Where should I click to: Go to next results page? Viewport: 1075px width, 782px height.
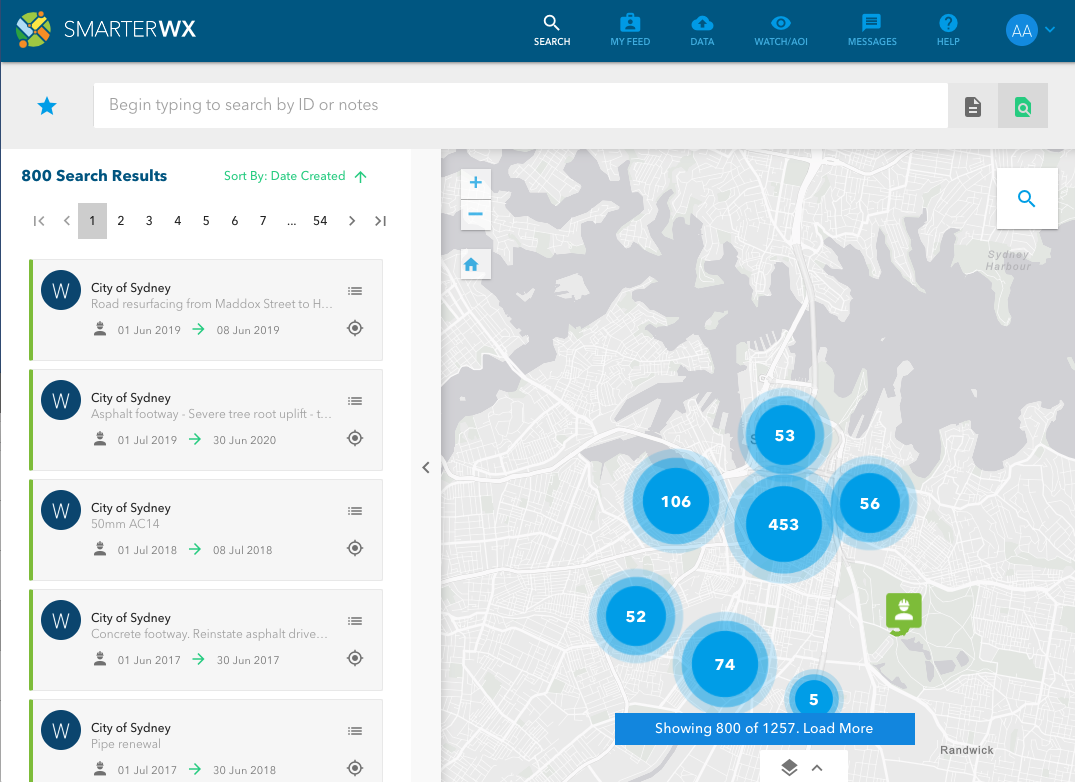pyautogui.click(x=352, y=221)
